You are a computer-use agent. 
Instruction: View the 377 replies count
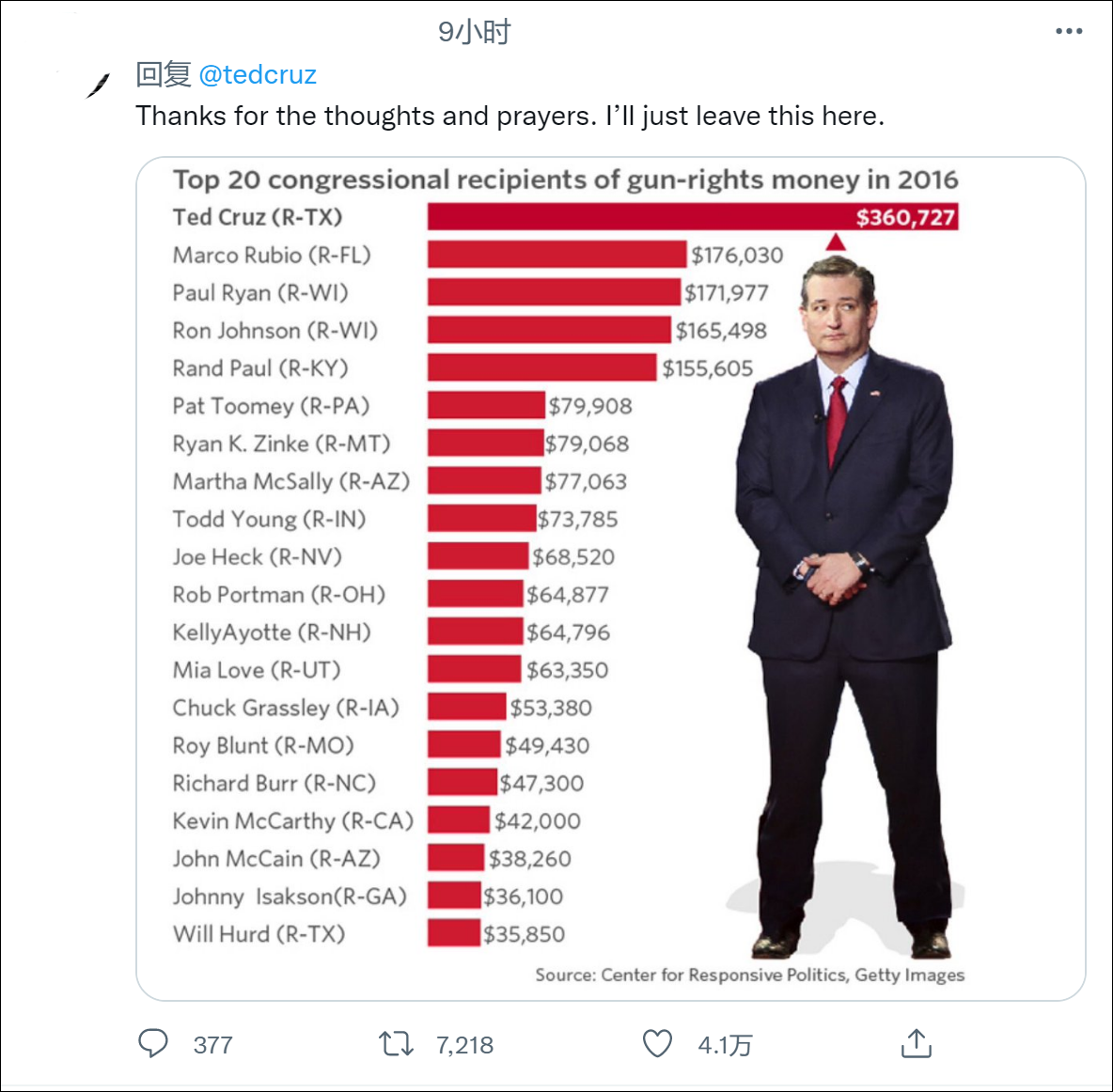pos(212,1045)
